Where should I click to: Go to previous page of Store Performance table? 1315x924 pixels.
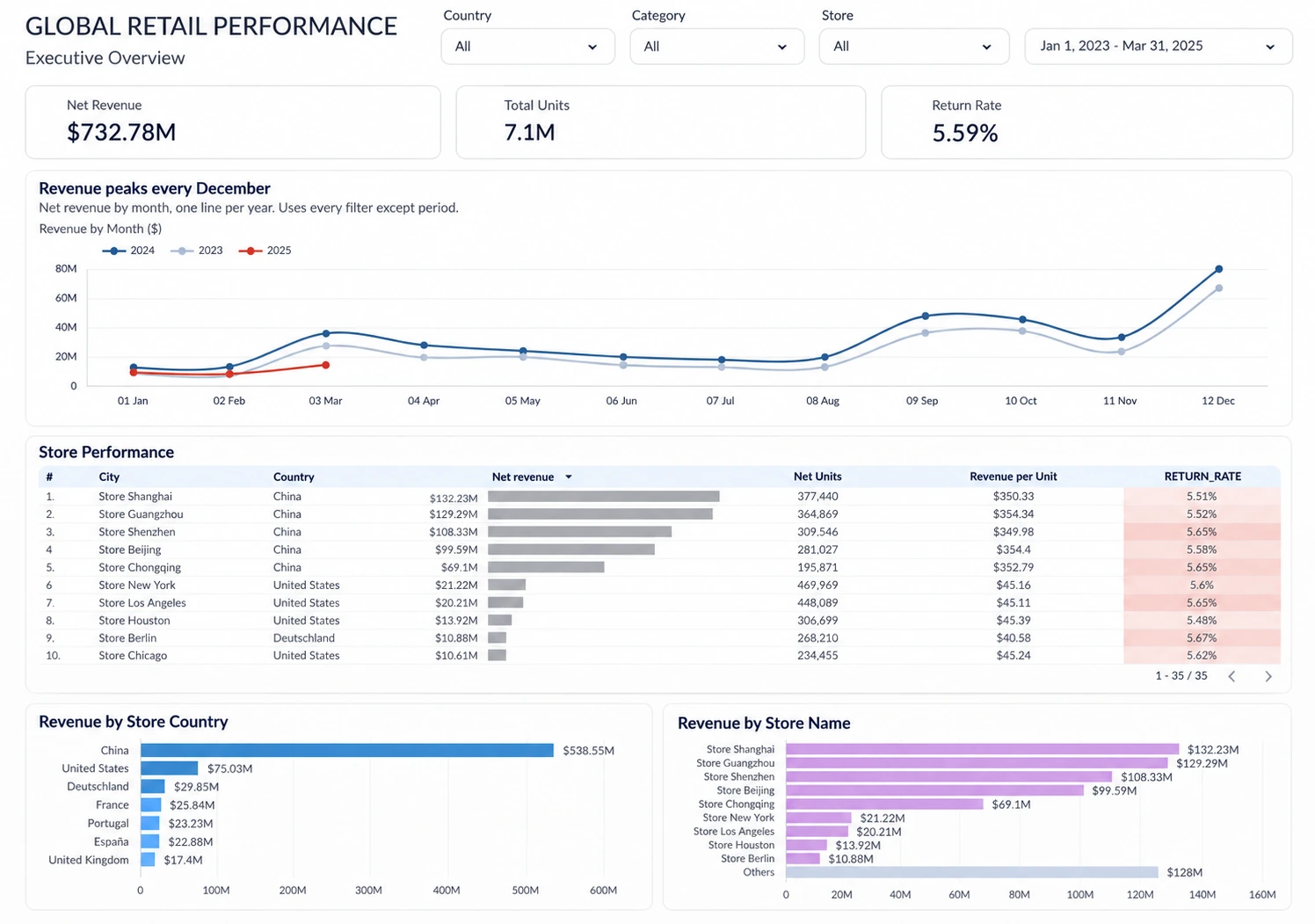pyautogui.click(x=1231, y=676)
